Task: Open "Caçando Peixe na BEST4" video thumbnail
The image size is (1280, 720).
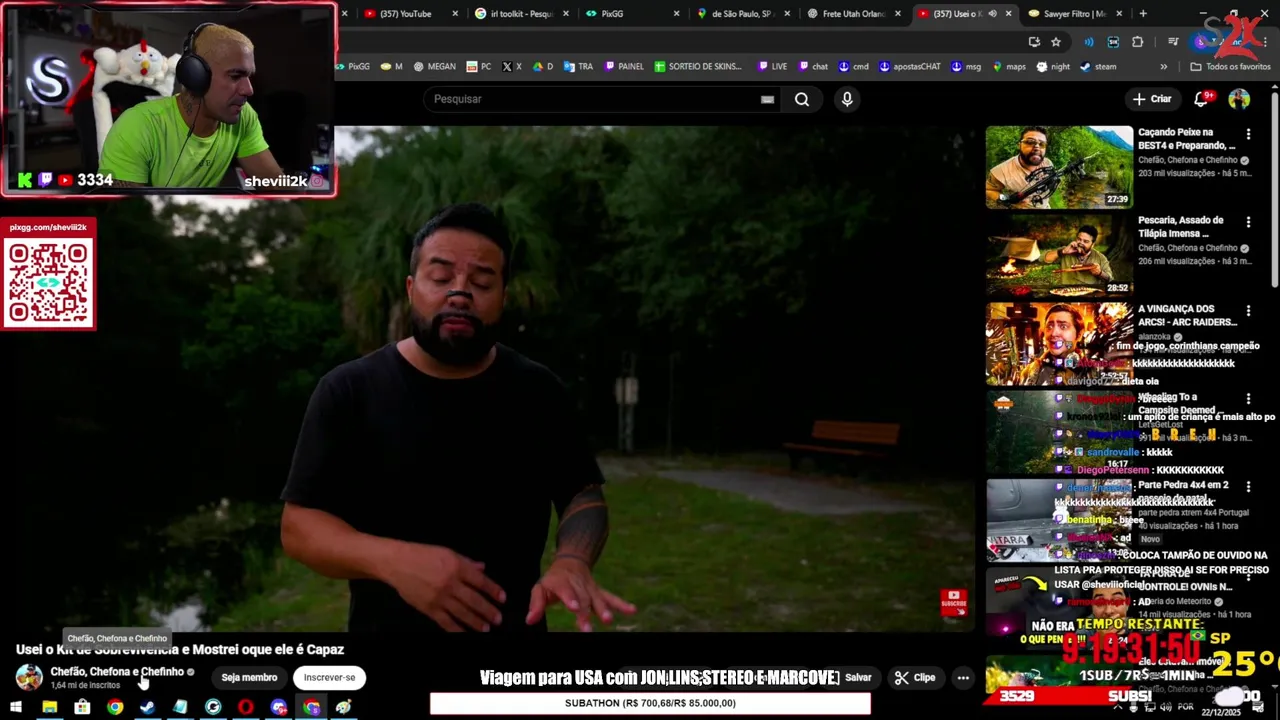Action: pos(1059,167)
